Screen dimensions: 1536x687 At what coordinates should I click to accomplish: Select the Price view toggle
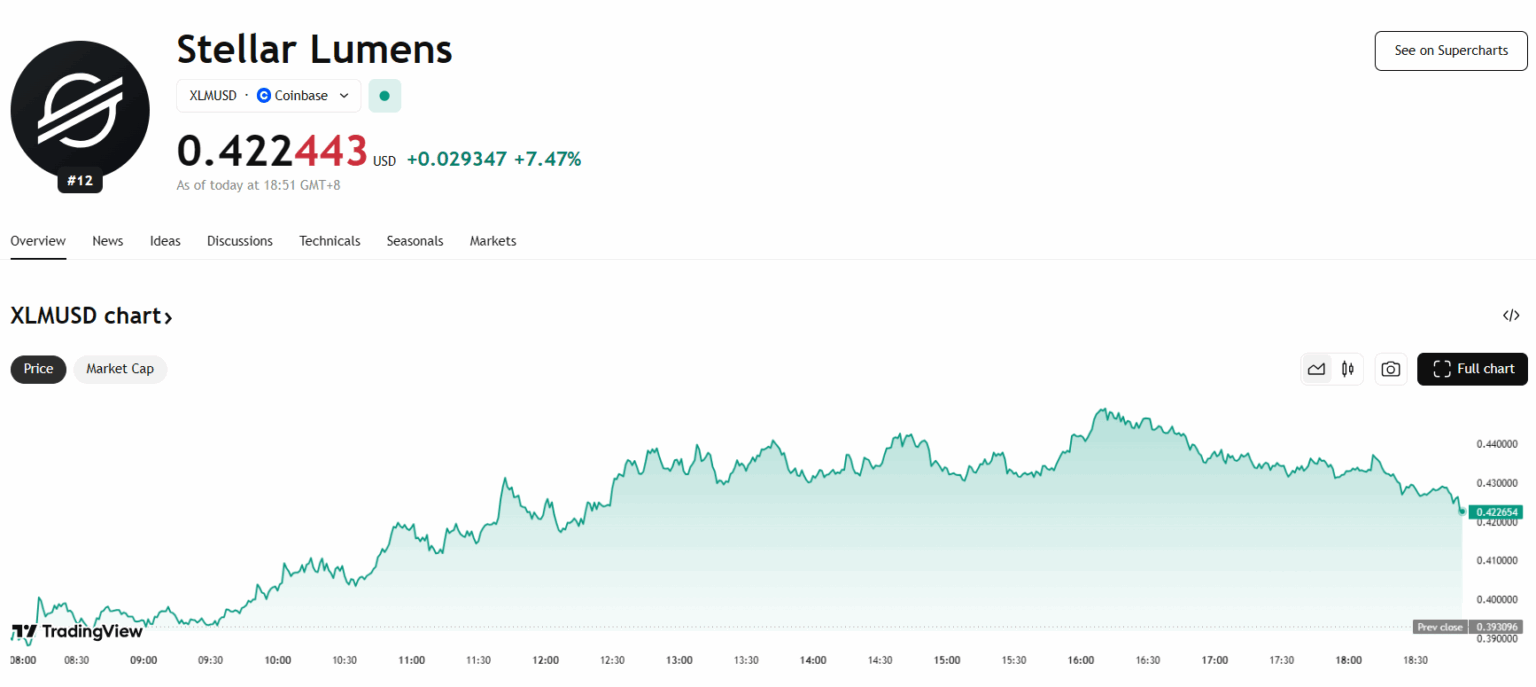pyautogui.click(x=38, y=368)
